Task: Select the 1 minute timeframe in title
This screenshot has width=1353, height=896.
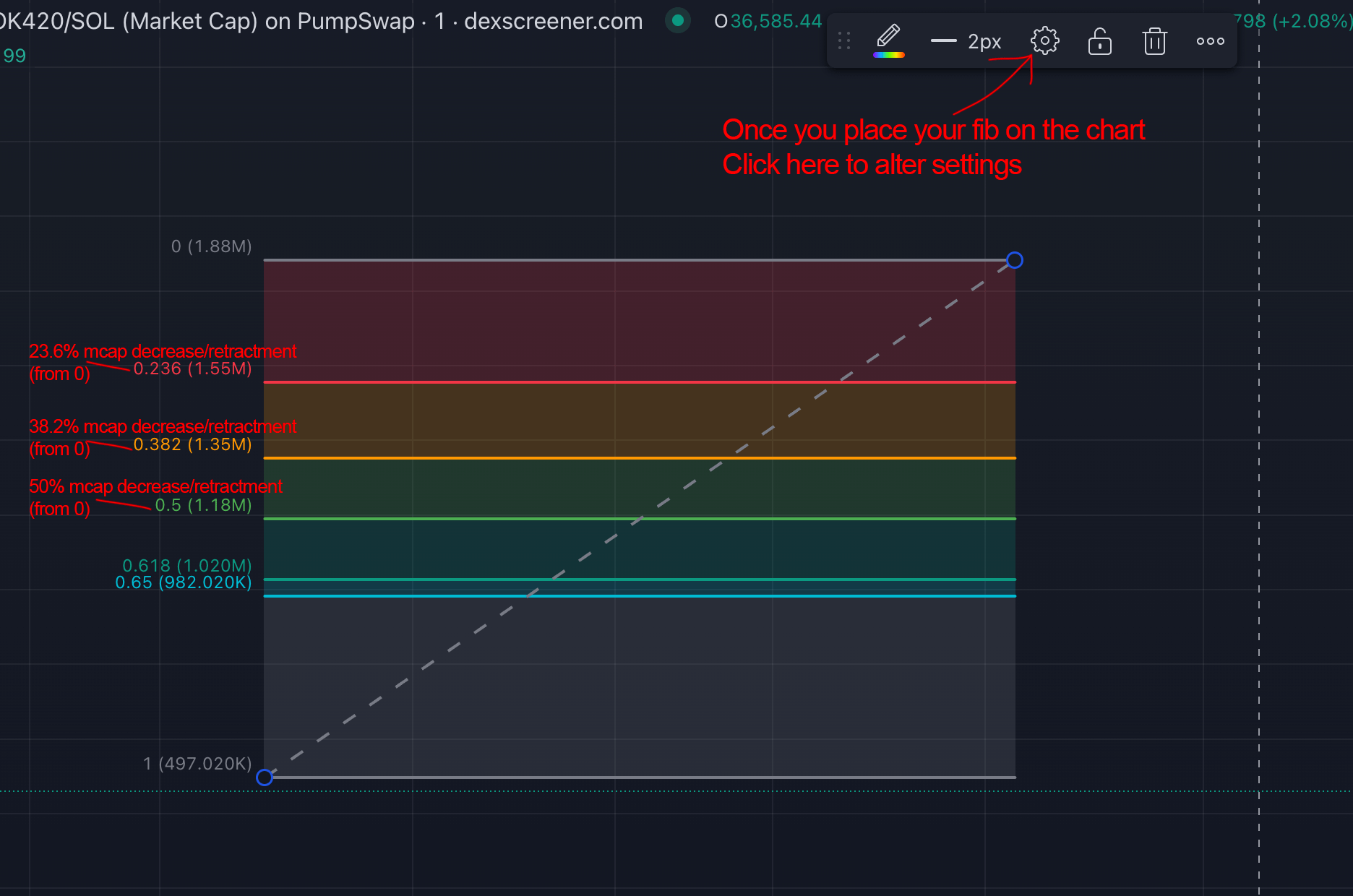Action: [440, 22]
